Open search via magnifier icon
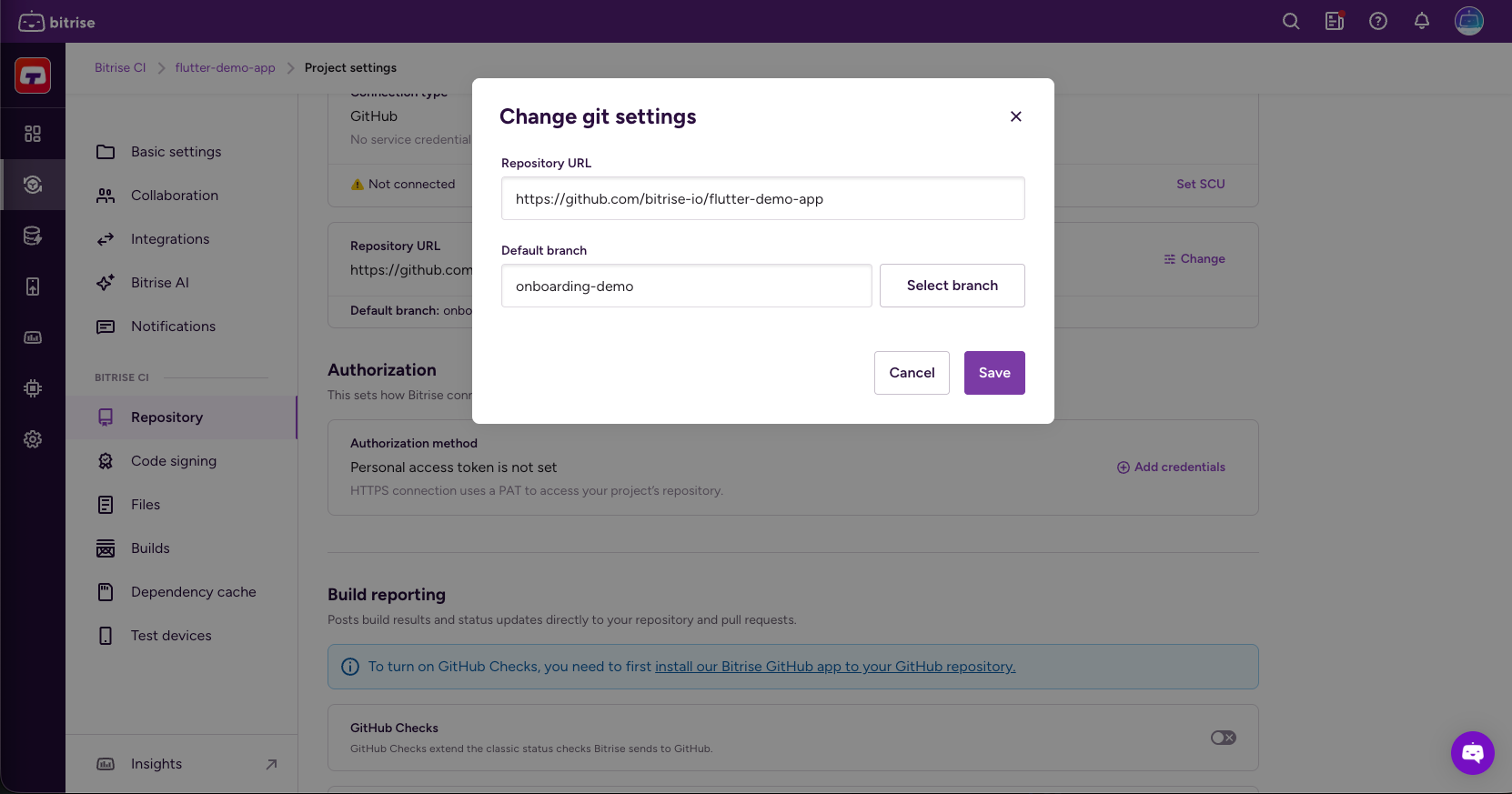1512x794 pixels. coord(1291,21)
